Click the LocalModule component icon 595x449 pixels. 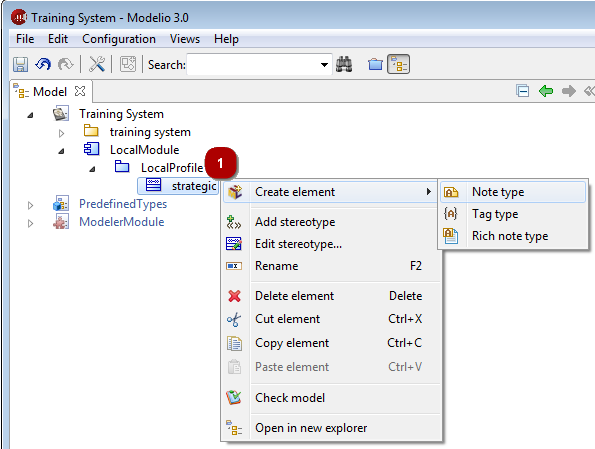coord(91,149)
